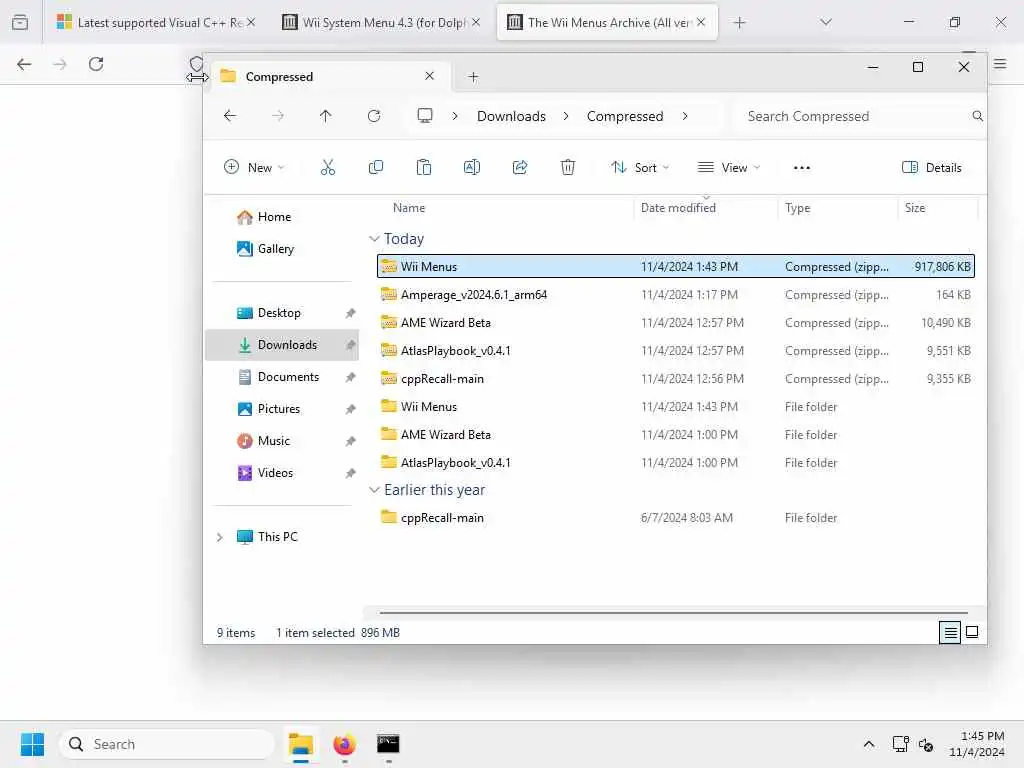Image resolution: width=1024 pixels, height=768 pixels.
Task: Switch to Wii System Menu 4.3 tab
Action: [x=383, y=23]
